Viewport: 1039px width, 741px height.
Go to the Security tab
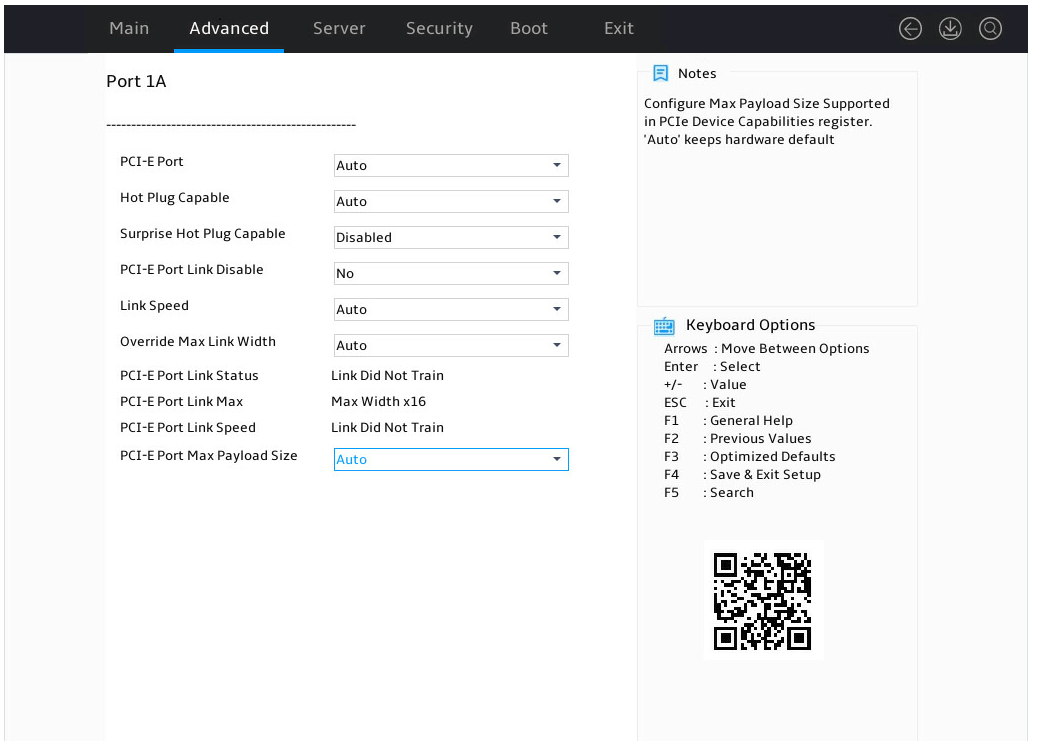(439, 28)
